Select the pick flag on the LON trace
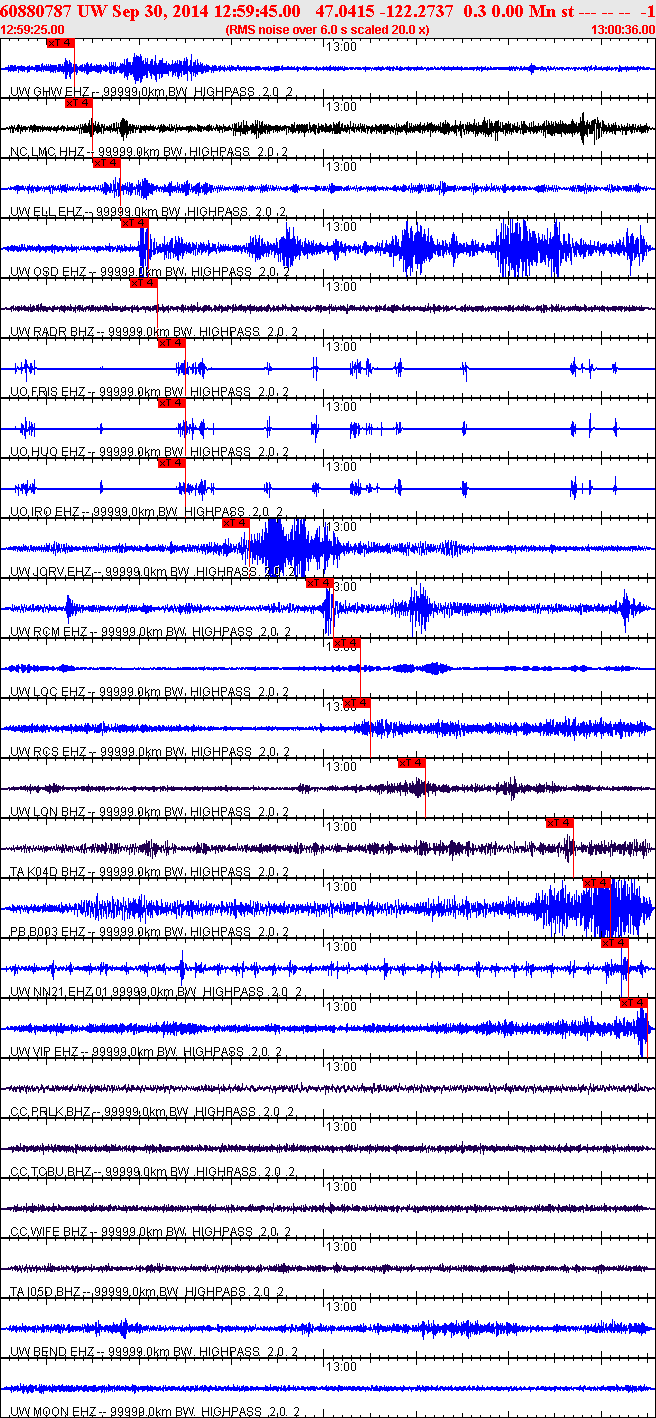Viewport: 656px width, 1418px height. pos(411,763)
